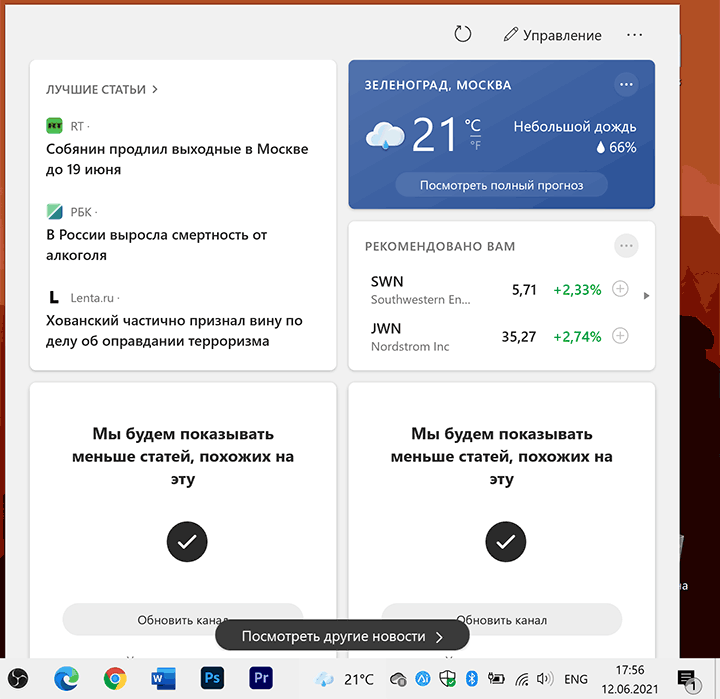Click Посмотреть другие новости button
The width and height of the screenshot is (720, 699).
tap(342, 636)
